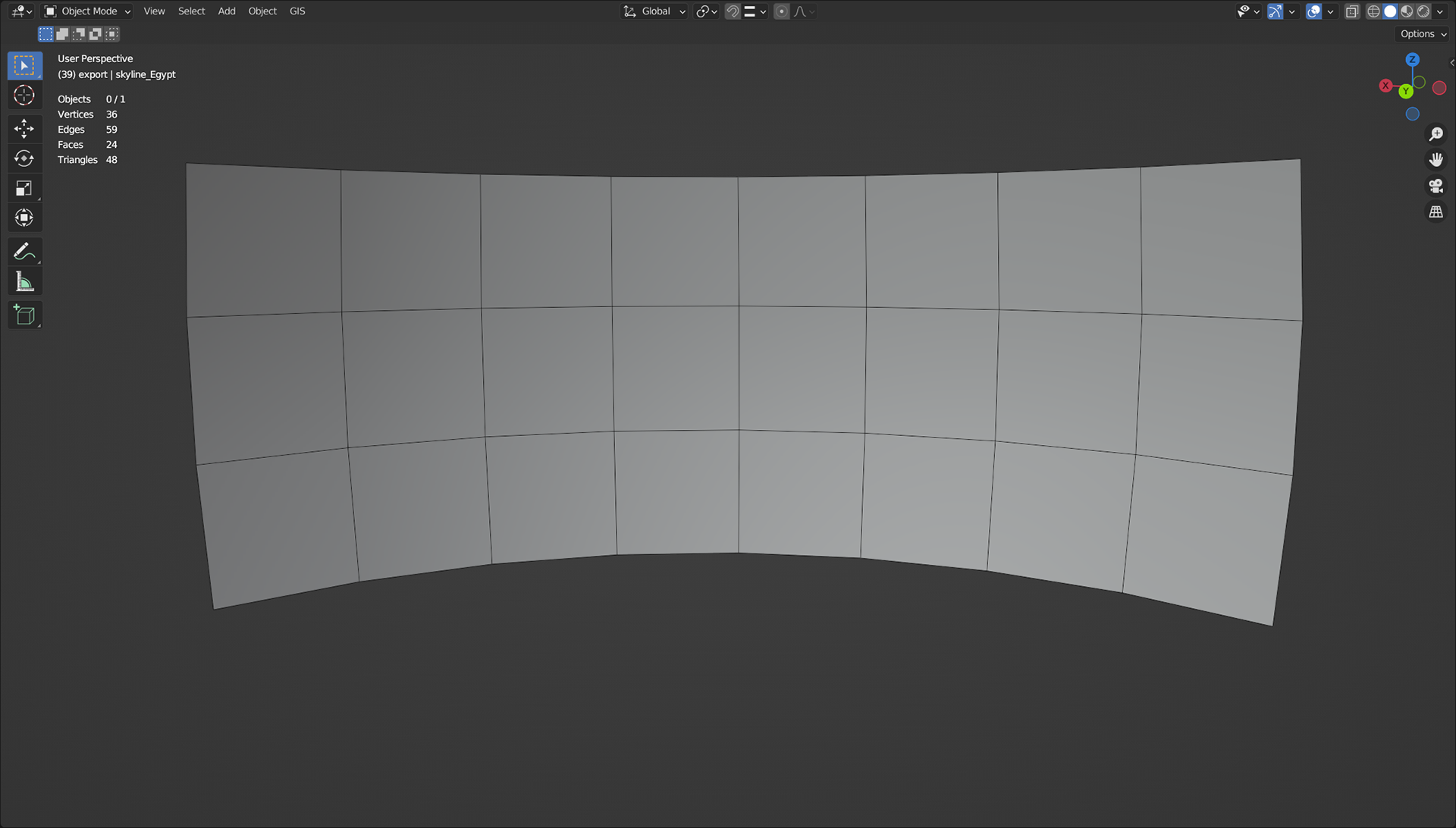Image resolution: width=1456 pixels, height=828 pixels.
Task: Switch to orthographic grid view icon
Action: [1436, 212]
